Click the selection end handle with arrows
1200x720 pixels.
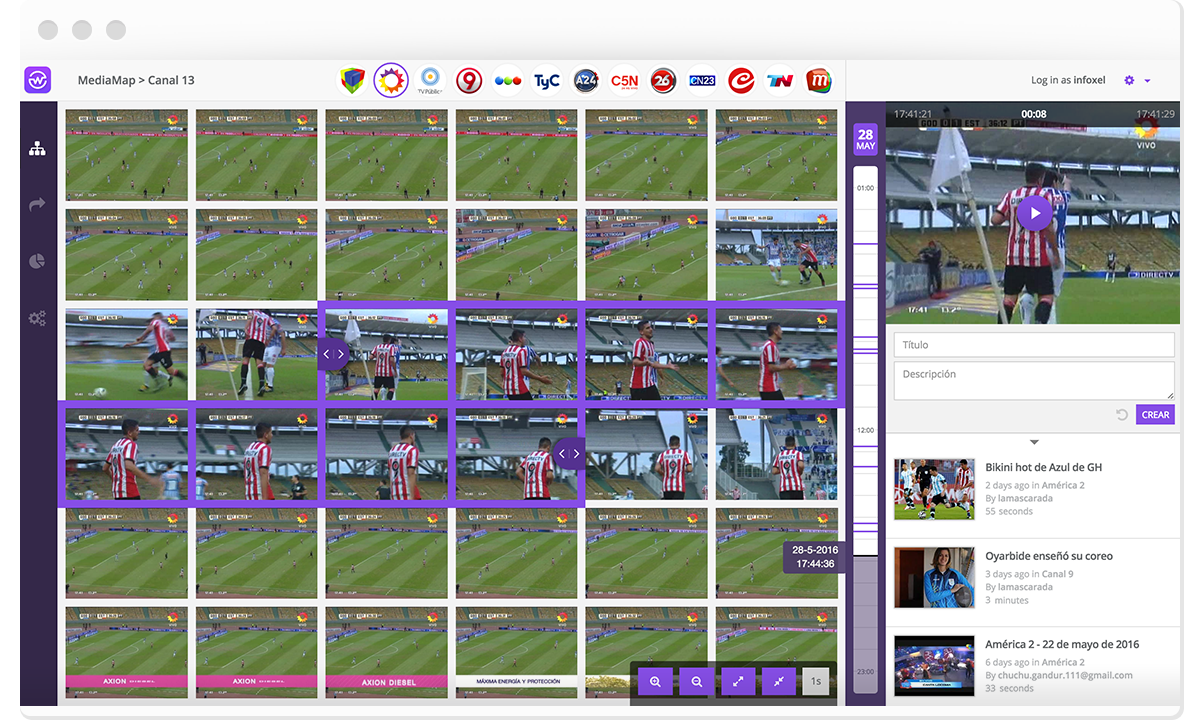coord(569,454)
